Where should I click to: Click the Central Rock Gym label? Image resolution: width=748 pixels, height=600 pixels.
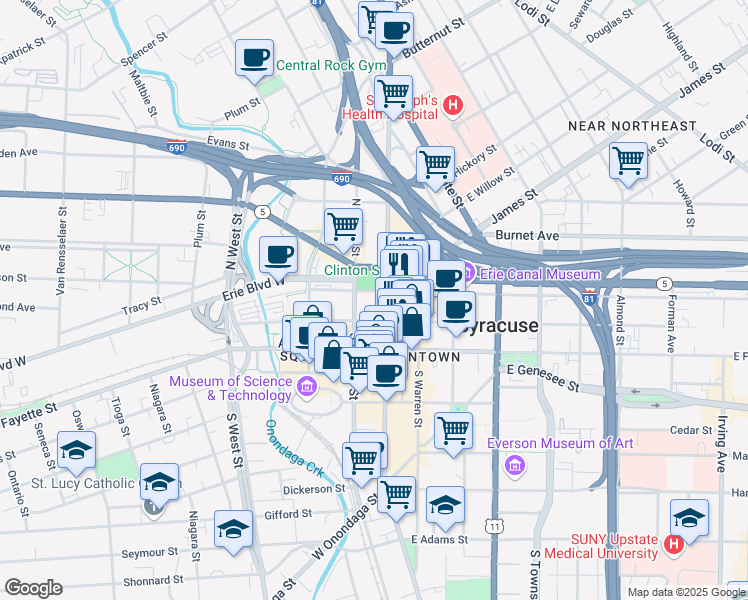click(331, 65)
